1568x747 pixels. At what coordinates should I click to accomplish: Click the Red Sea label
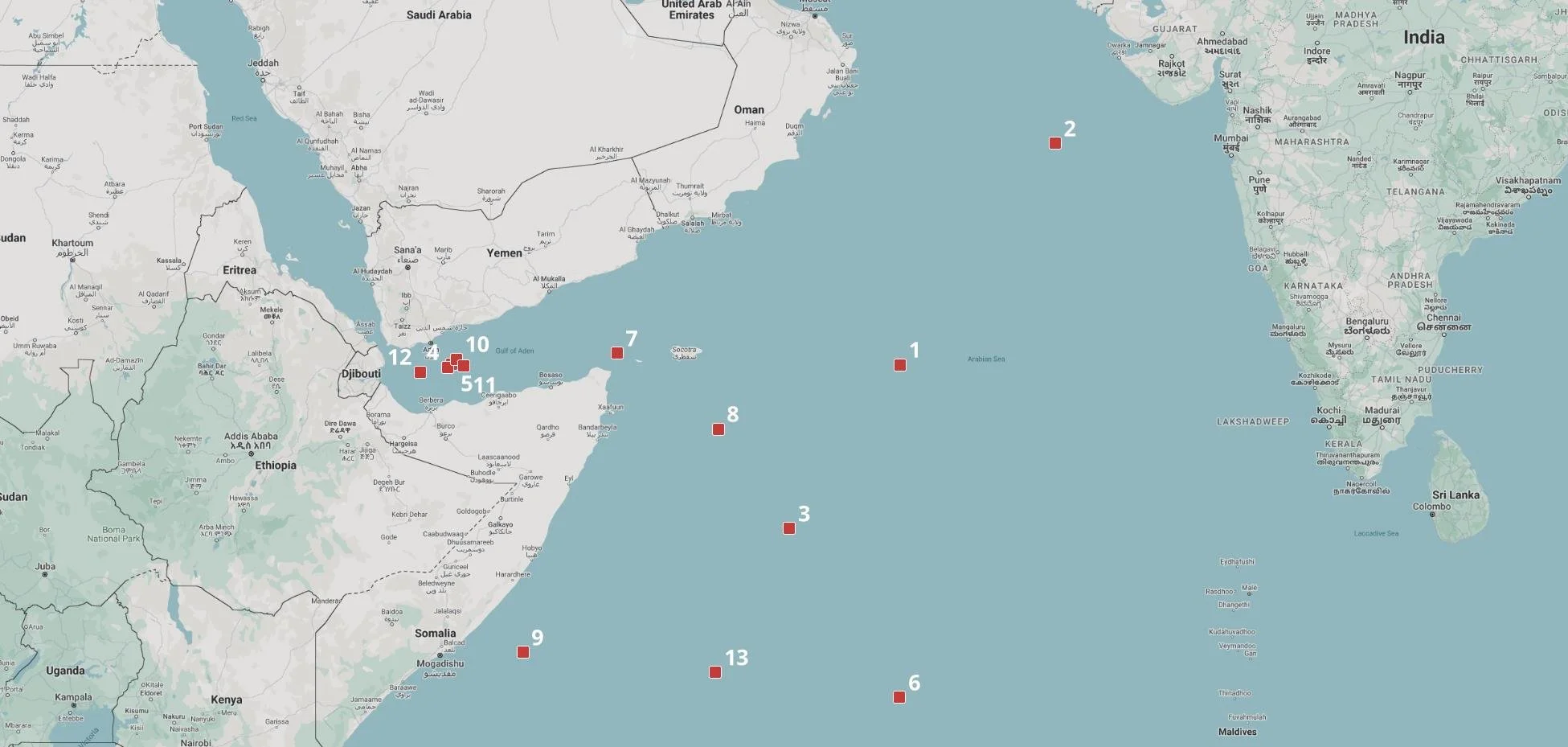(x=244, y=118)
